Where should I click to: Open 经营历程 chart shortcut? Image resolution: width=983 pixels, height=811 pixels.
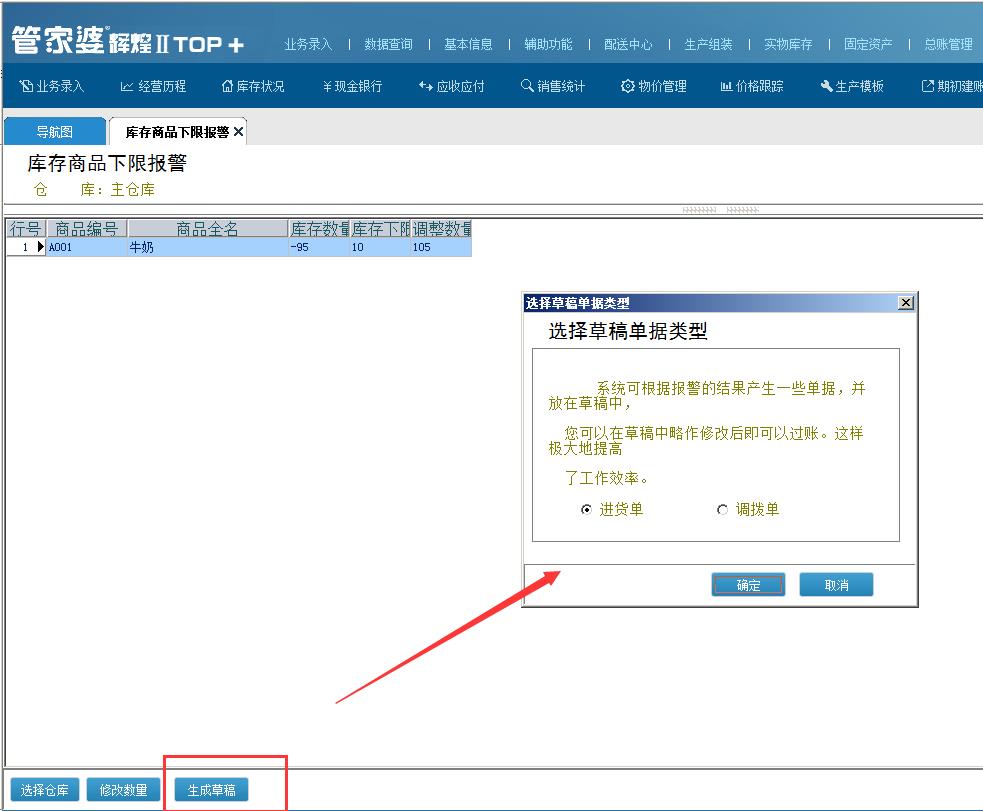tap(153, 86)
